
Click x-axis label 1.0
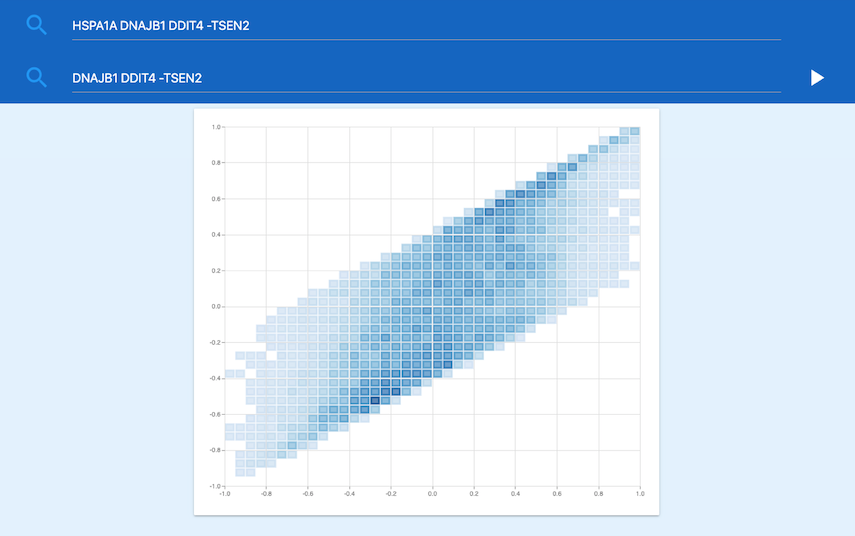(640, 494)
